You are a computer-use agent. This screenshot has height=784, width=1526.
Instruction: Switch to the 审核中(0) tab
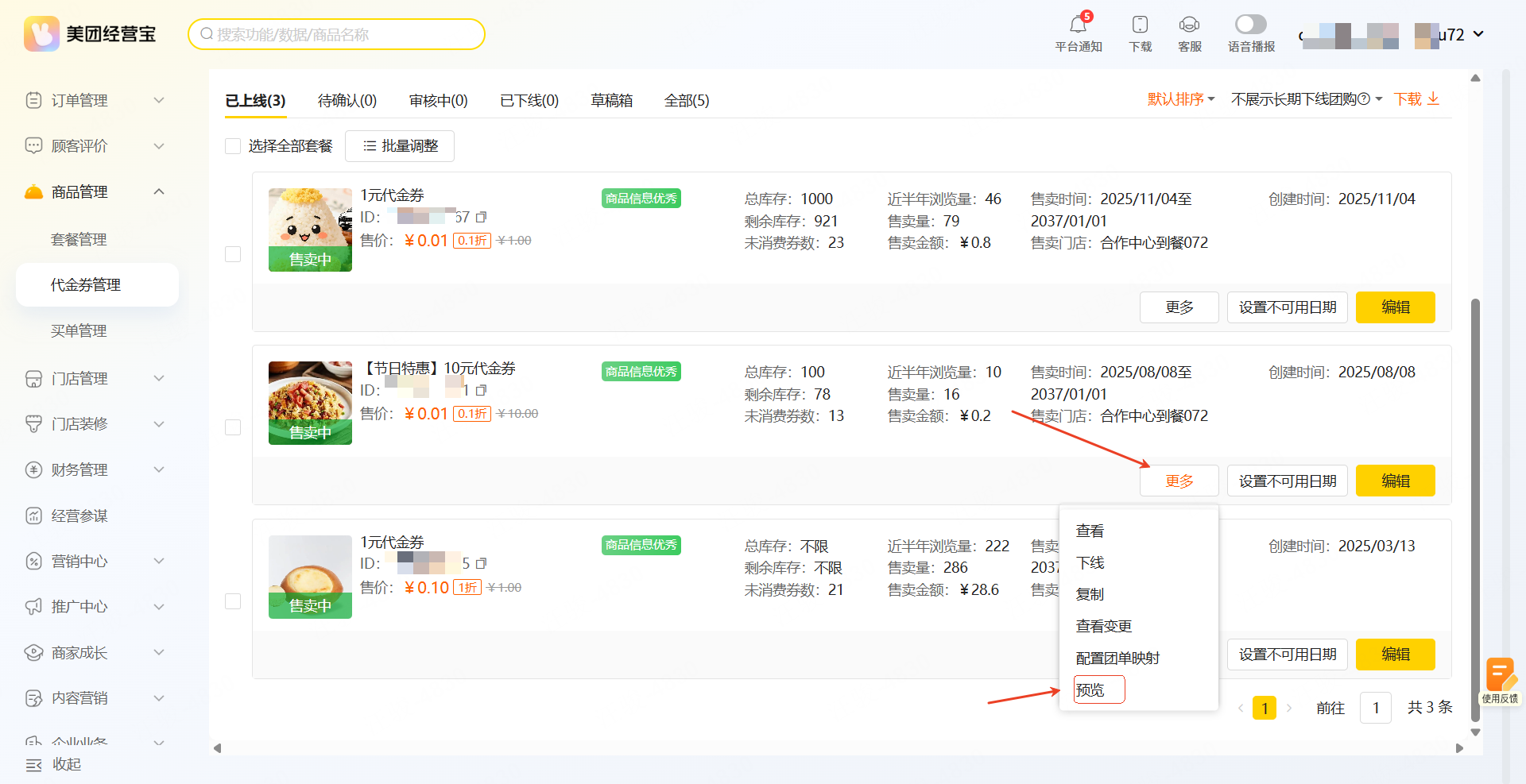click(439, 101)
